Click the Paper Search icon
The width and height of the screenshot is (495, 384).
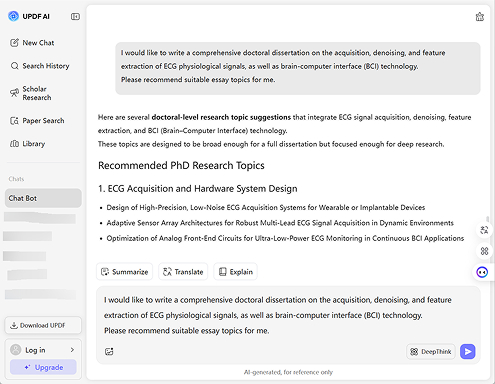coord(14,121)
